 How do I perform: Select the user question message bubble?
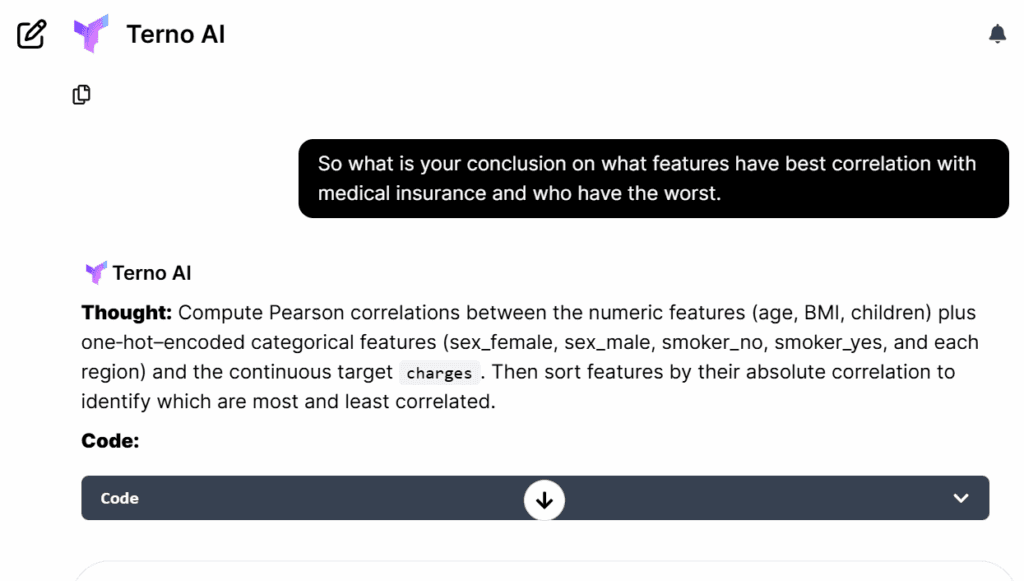(653, 178)
